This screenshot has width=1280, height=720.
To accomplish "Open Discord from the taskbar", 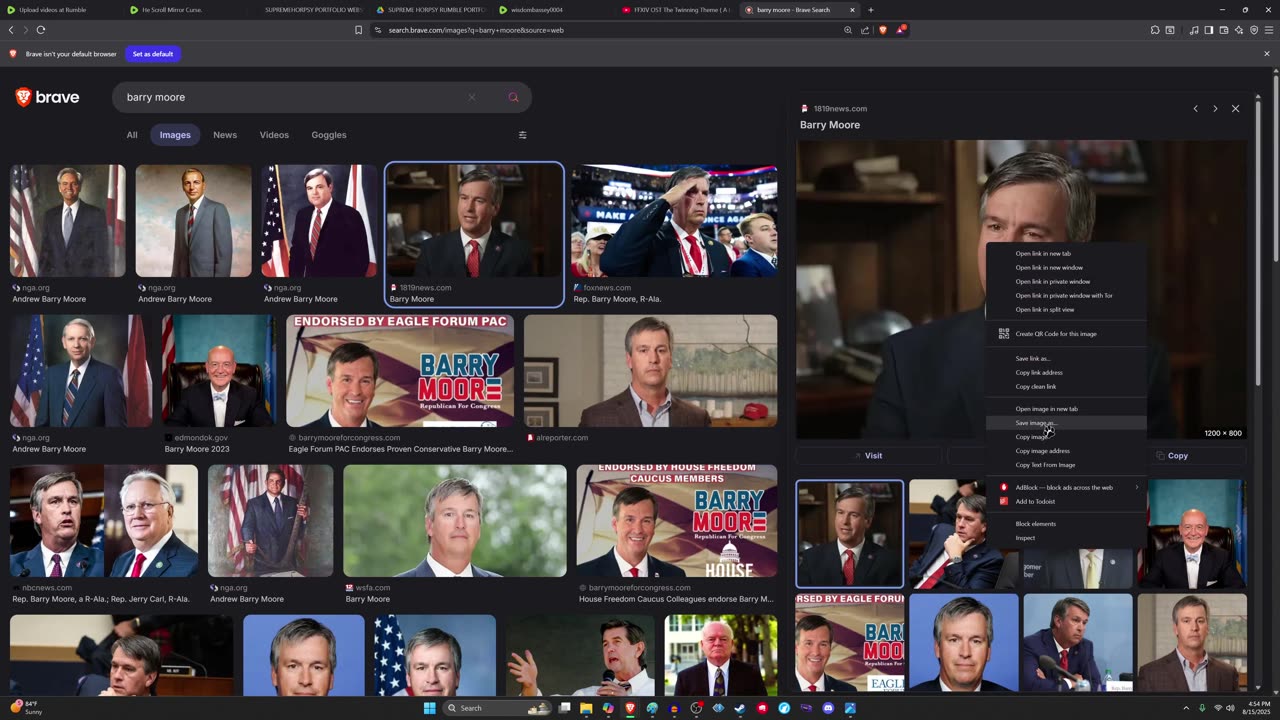I will click(x=828, y=708).
